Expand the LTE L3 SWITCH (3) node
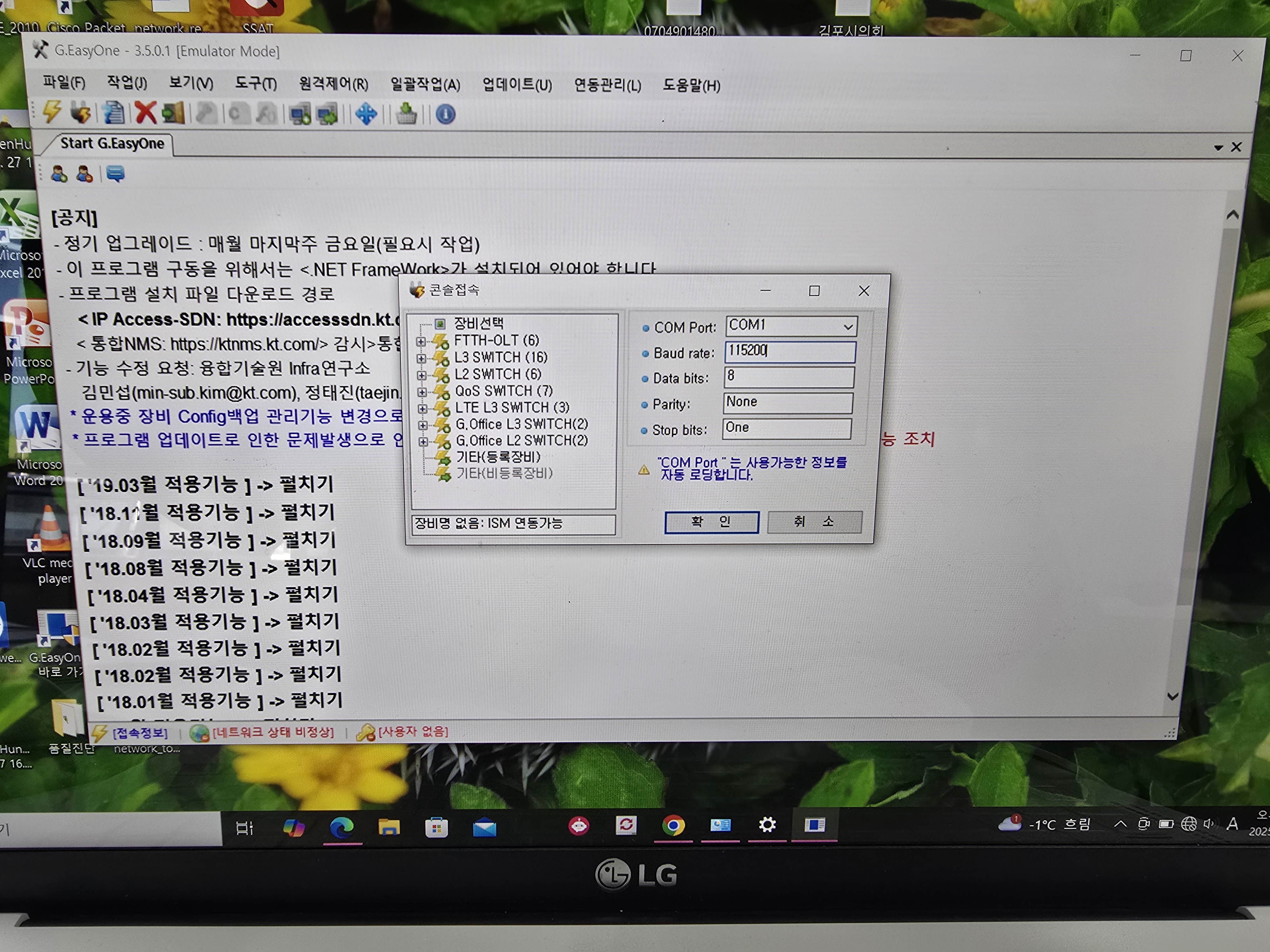Viewport: 1270px width, 952px height. tap(423, 408)
